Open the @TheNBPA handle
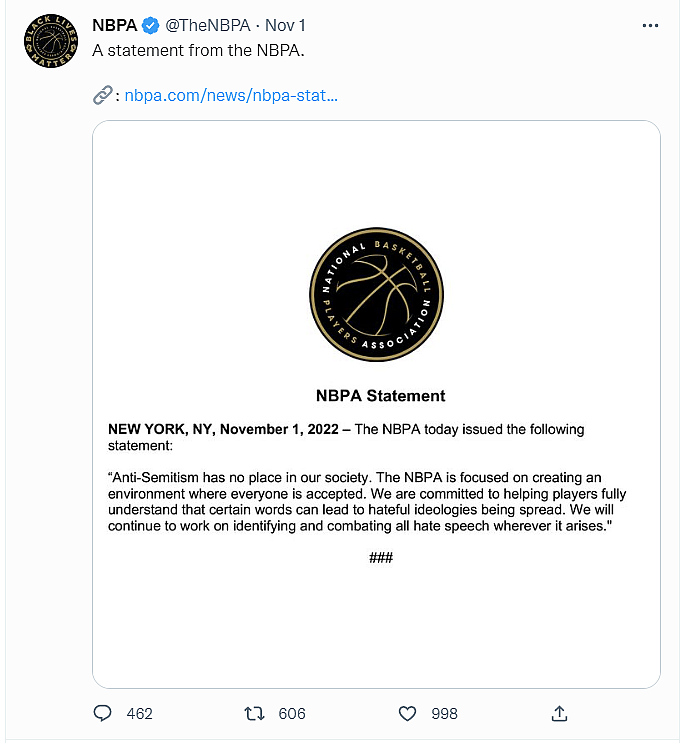 coord(207,26)
